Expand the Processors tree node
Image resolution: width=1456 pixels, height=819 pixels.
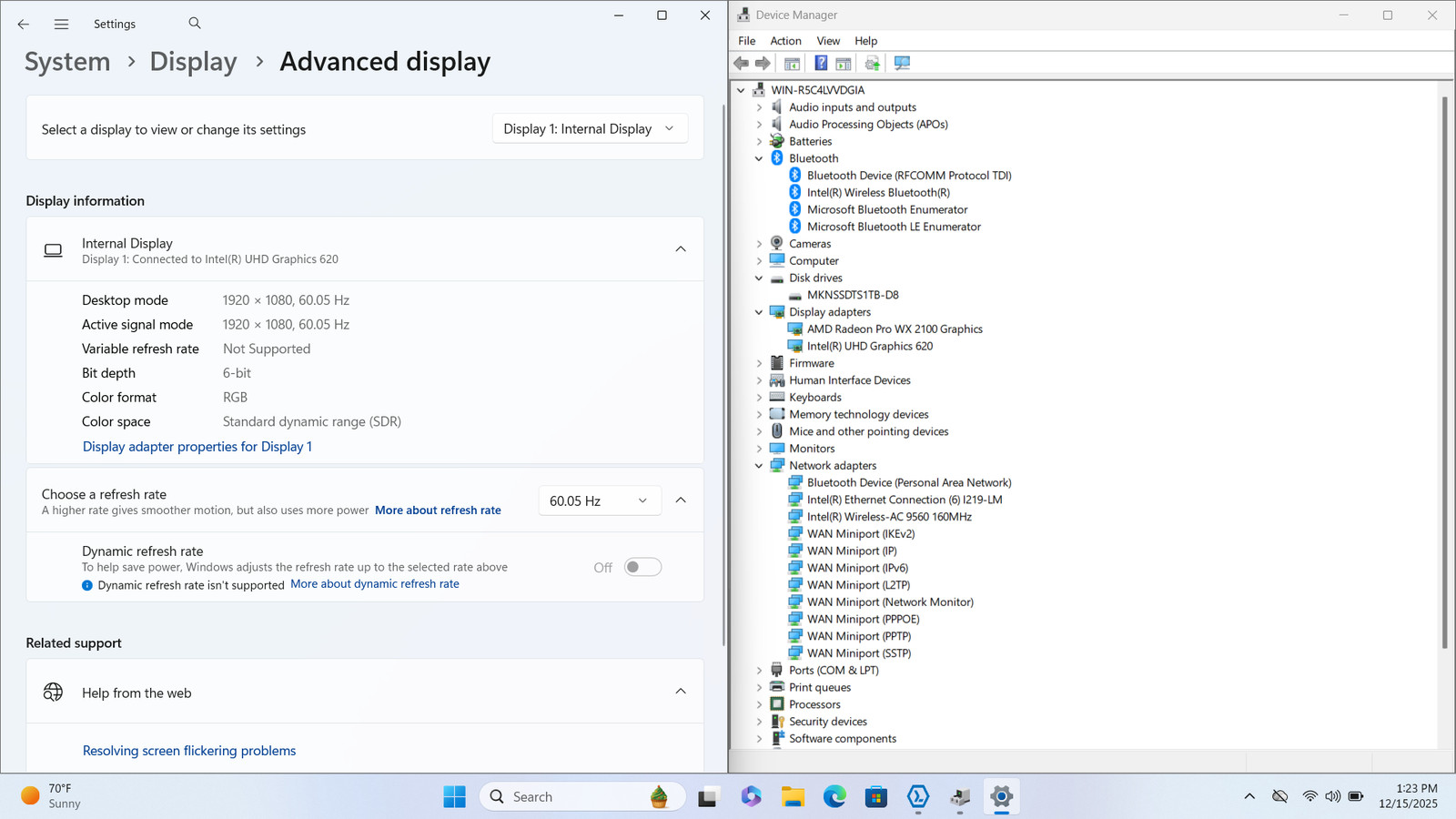coord(759,704)
